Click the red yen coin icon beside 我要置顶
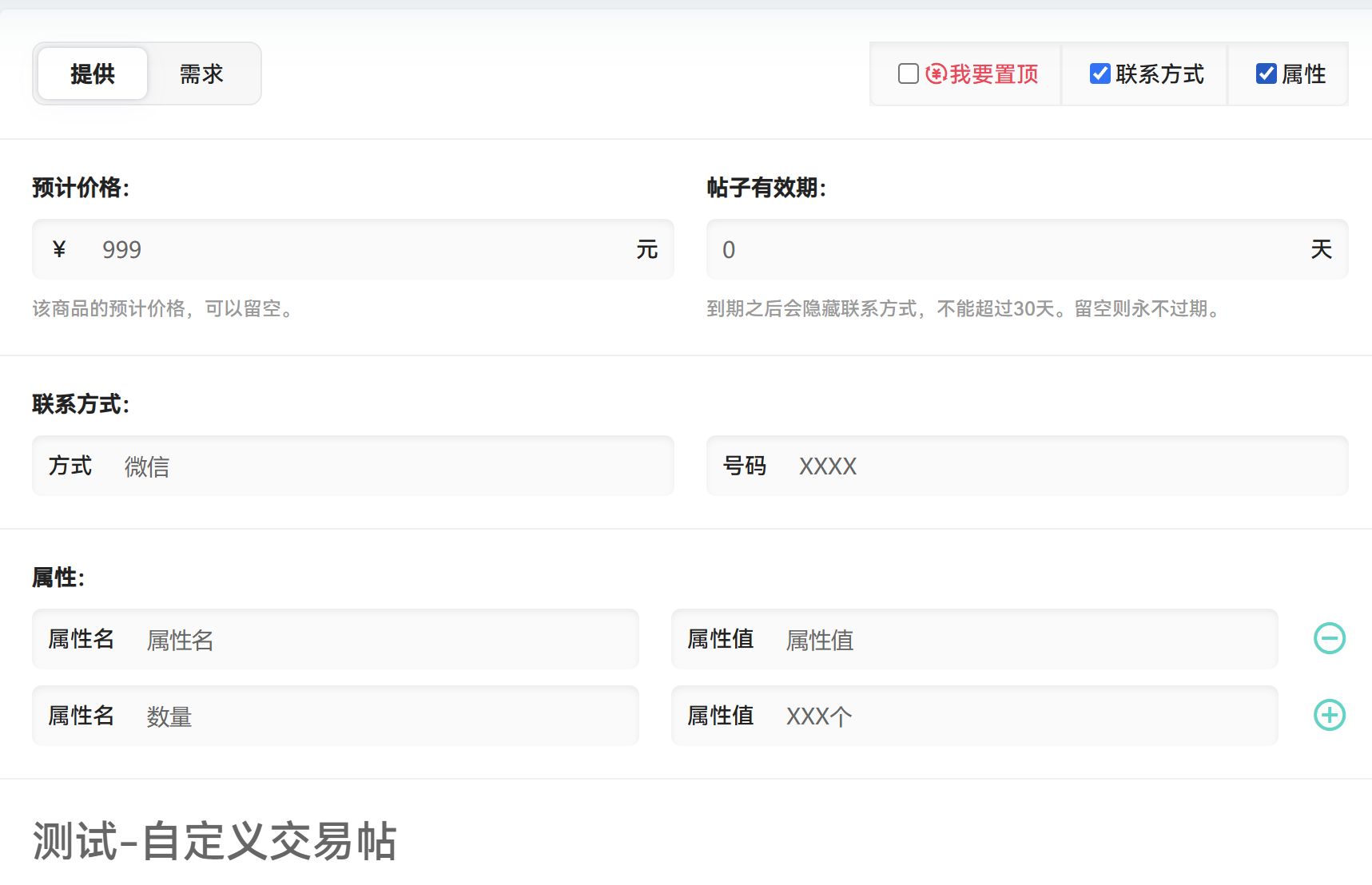 (x=936, y=74)
